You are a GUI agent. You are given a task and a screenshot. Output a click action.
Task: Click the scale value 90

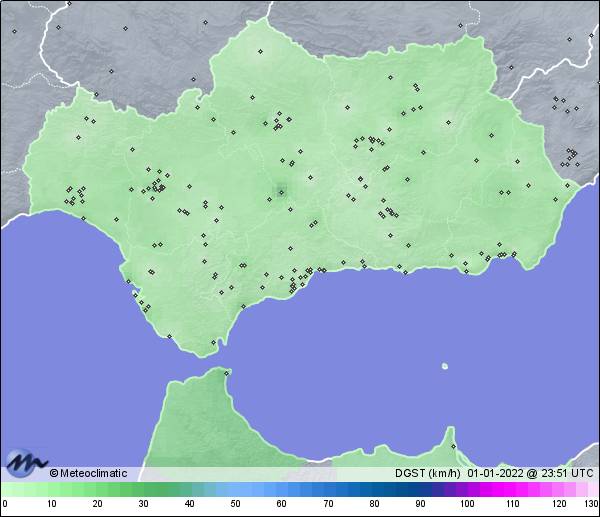click(x=420, y=504)
